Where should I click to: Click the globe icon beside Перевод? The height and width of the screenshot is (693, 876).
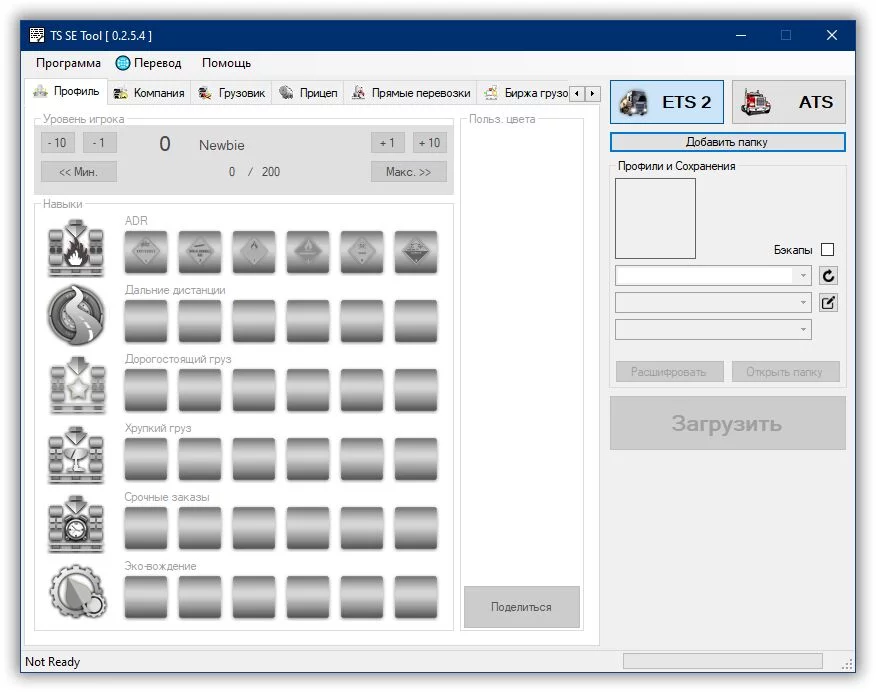pos(122,63)
